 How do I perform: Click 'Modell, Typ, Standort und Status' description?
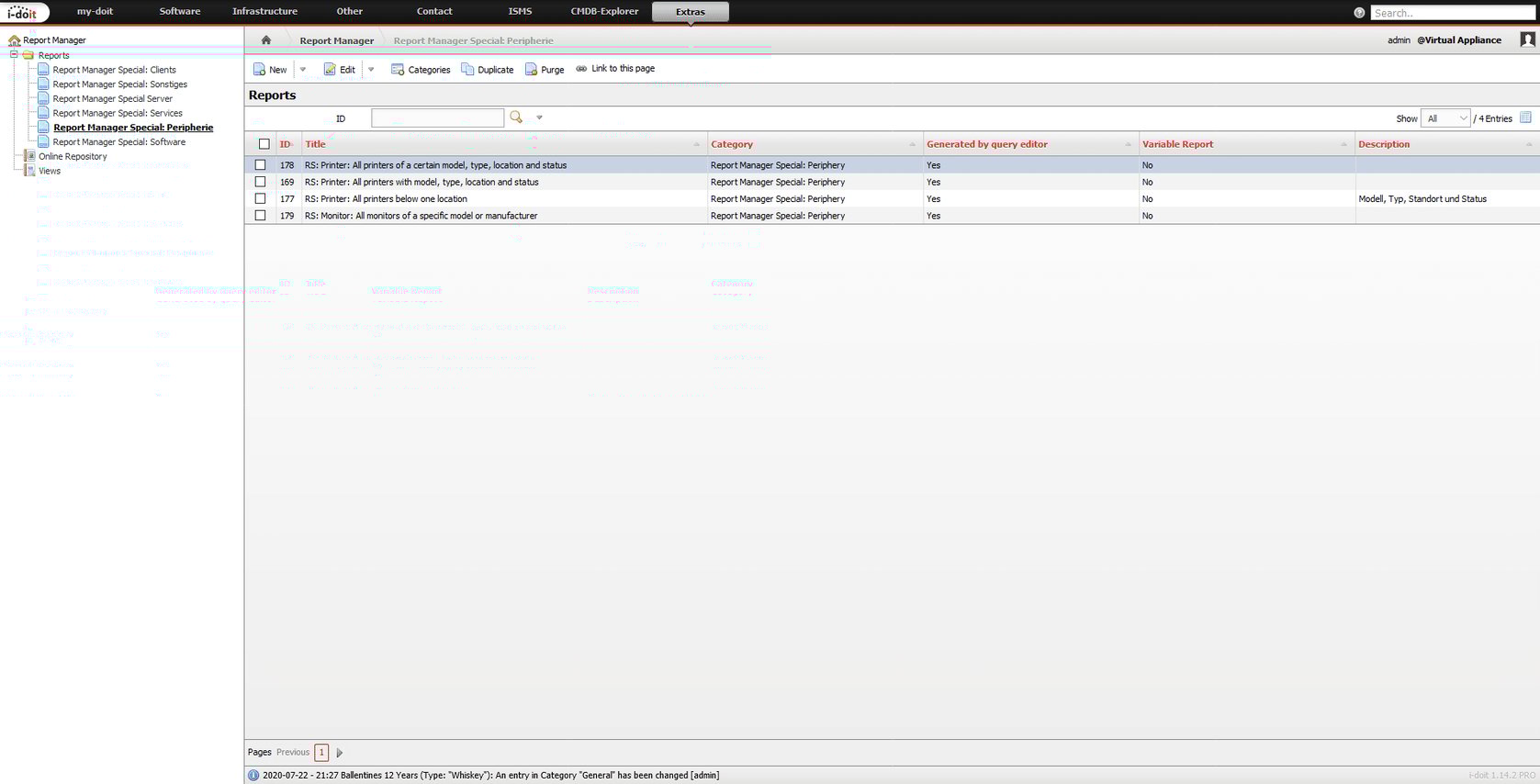tap(1422, 199)
